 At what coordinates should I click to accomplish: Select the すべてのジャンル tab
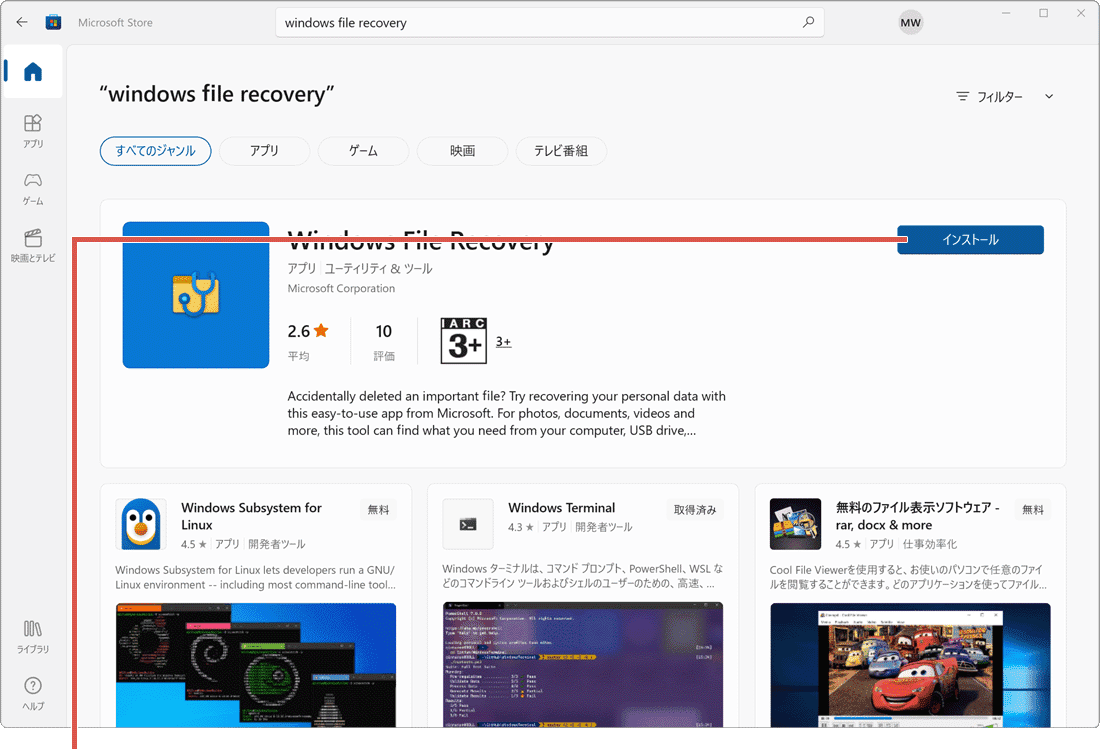point(155,151)
